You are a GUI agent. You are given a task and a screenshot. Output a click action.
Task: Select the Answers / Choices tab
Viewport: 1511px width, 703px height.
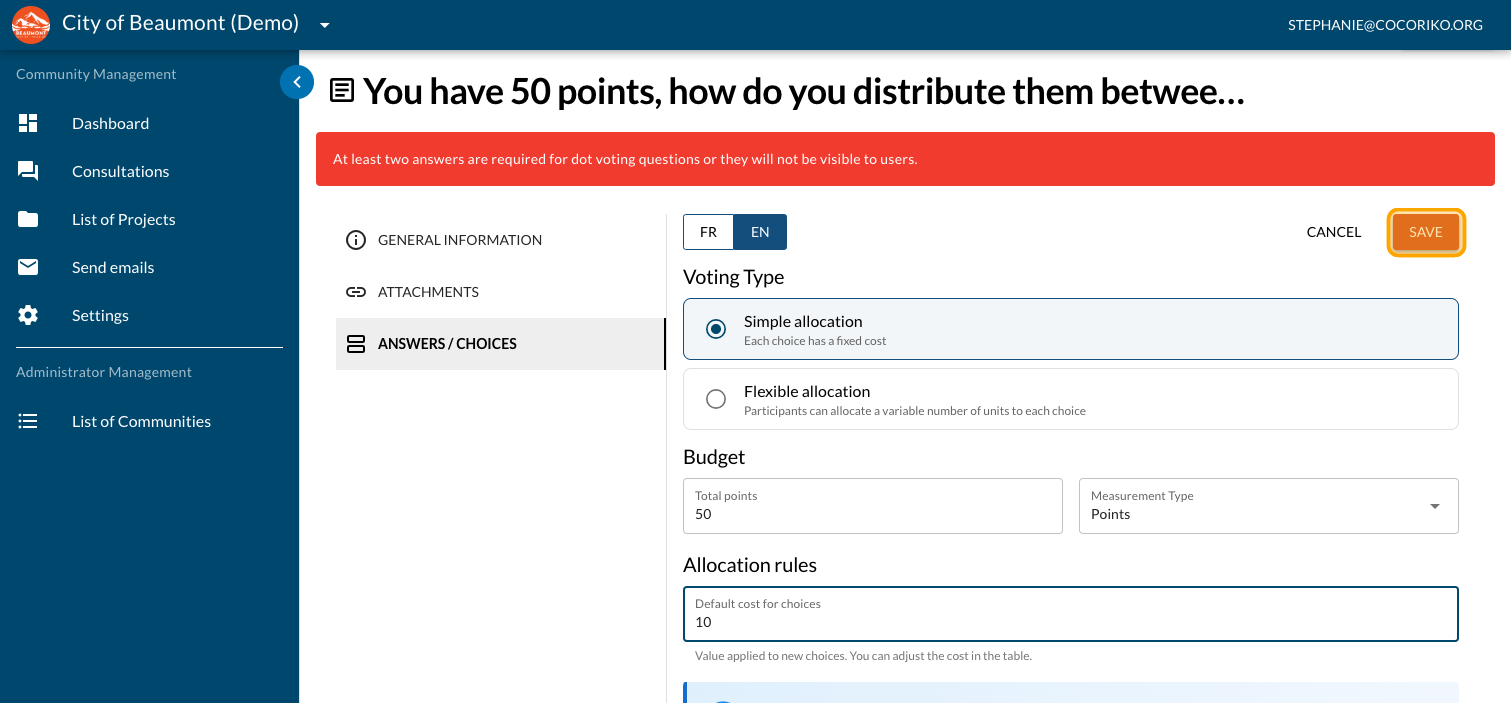pos(447,344)
